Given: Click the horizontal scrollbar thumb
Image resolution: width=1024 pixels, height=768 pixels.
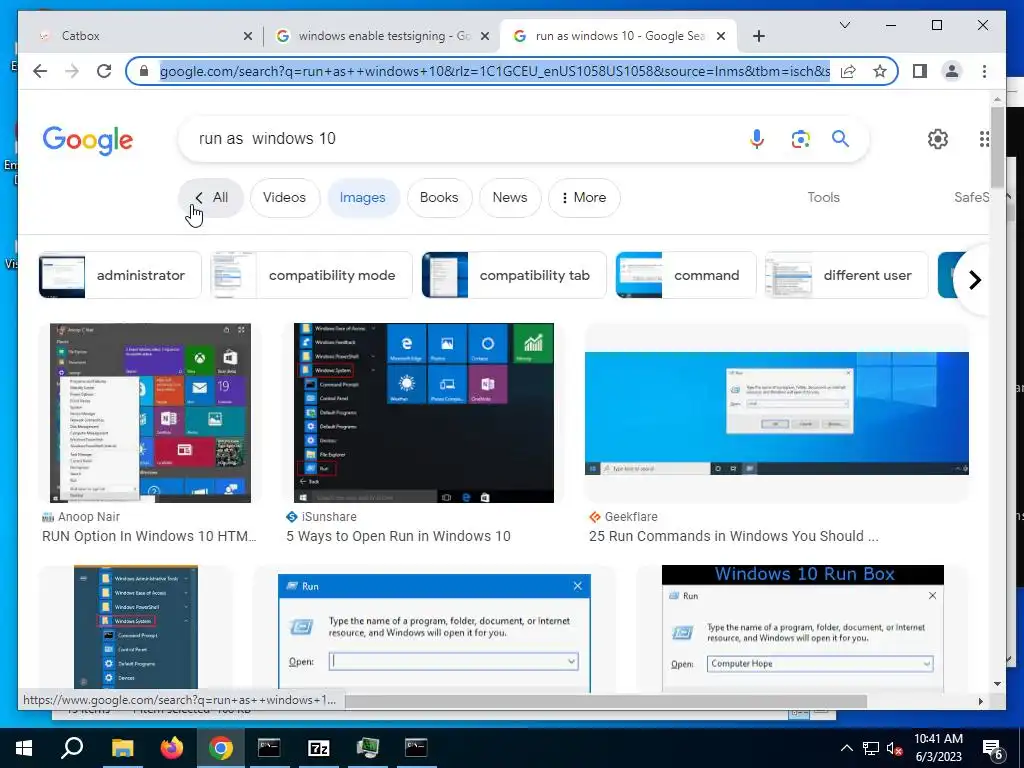Looking at the screenshot, I should point(605,701).
